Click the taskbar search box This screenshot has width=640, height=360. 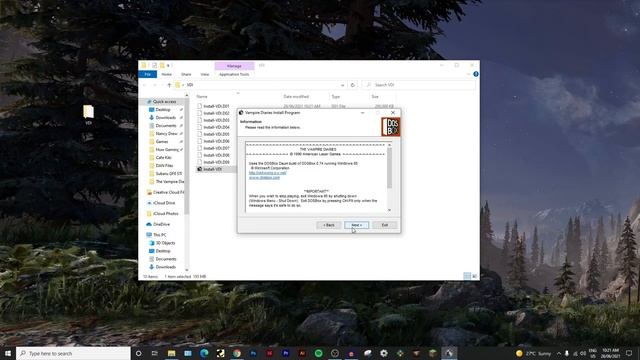click(73, 353)
